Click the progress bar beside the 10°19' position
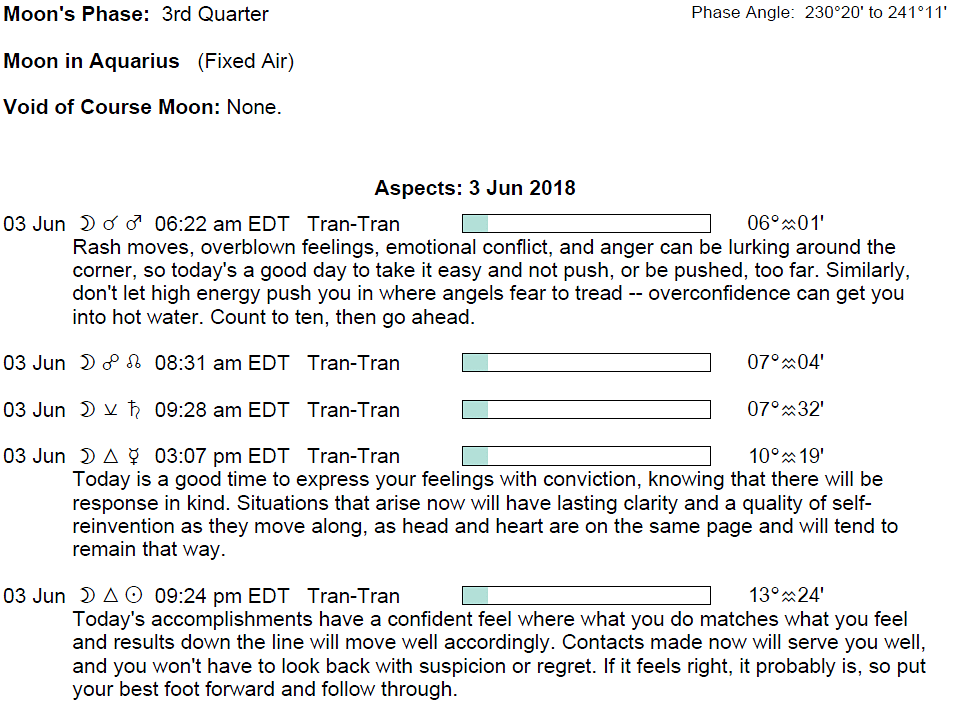 coord(586,457)
